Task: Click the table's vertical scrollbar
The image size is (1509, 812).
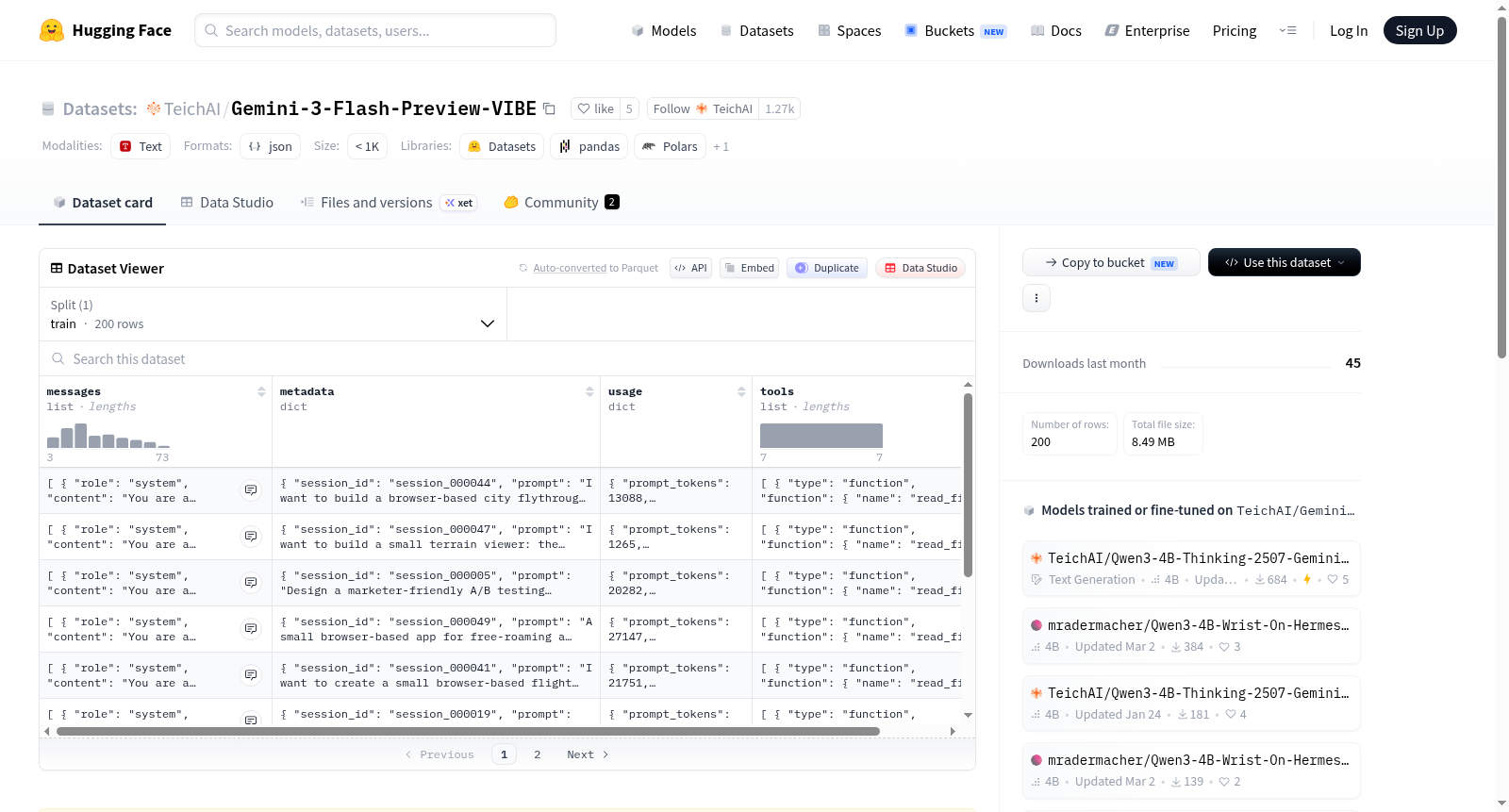Action: pos(968,485)
